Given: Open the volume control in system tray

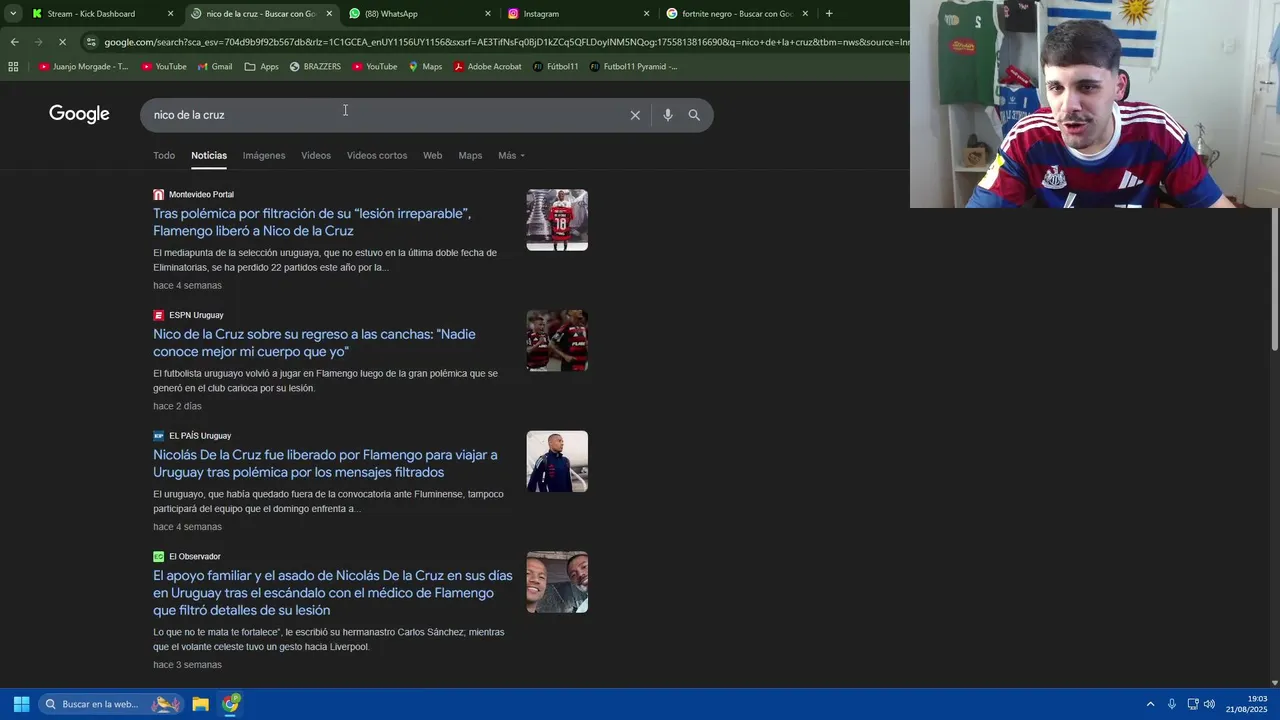Looking at the screenshot, I should (x=1209, y=704).
